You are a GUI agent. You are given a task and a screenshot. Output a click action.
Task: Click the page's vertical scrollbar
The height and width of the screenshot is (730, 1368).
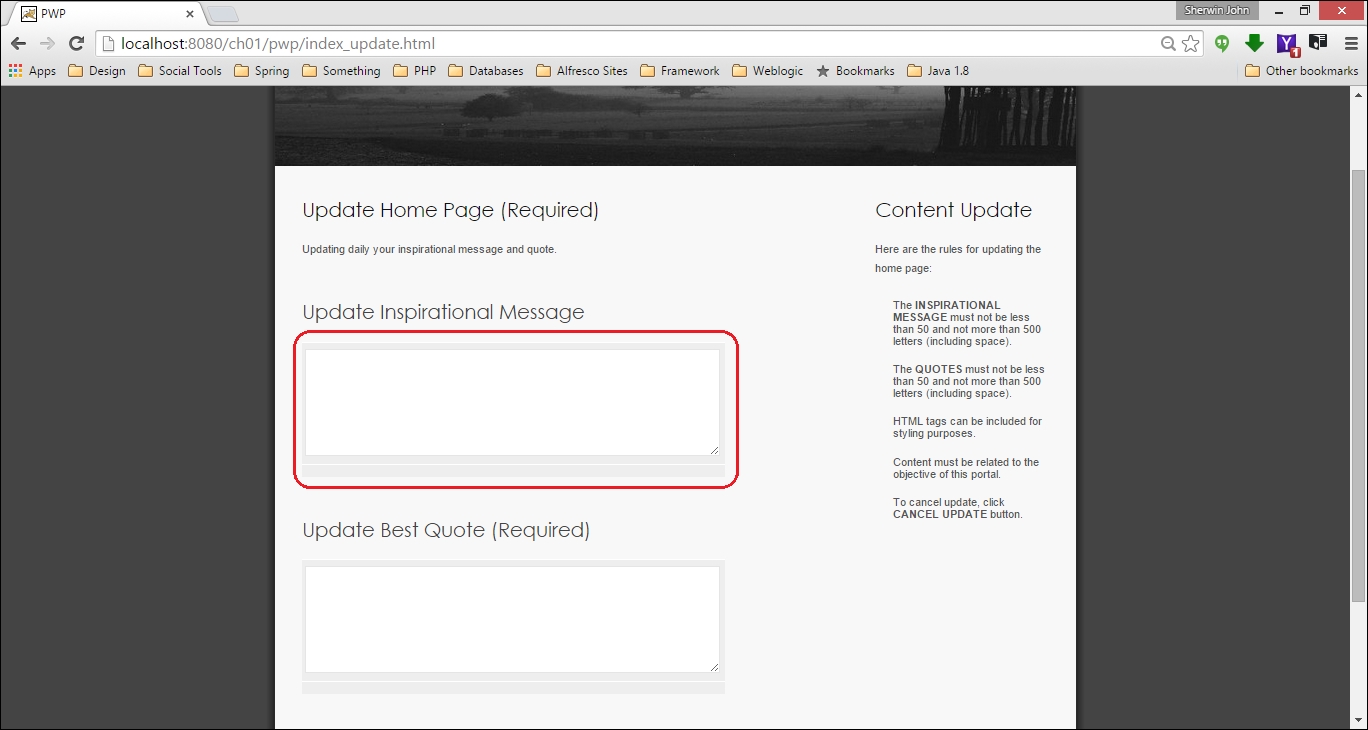1359,385
